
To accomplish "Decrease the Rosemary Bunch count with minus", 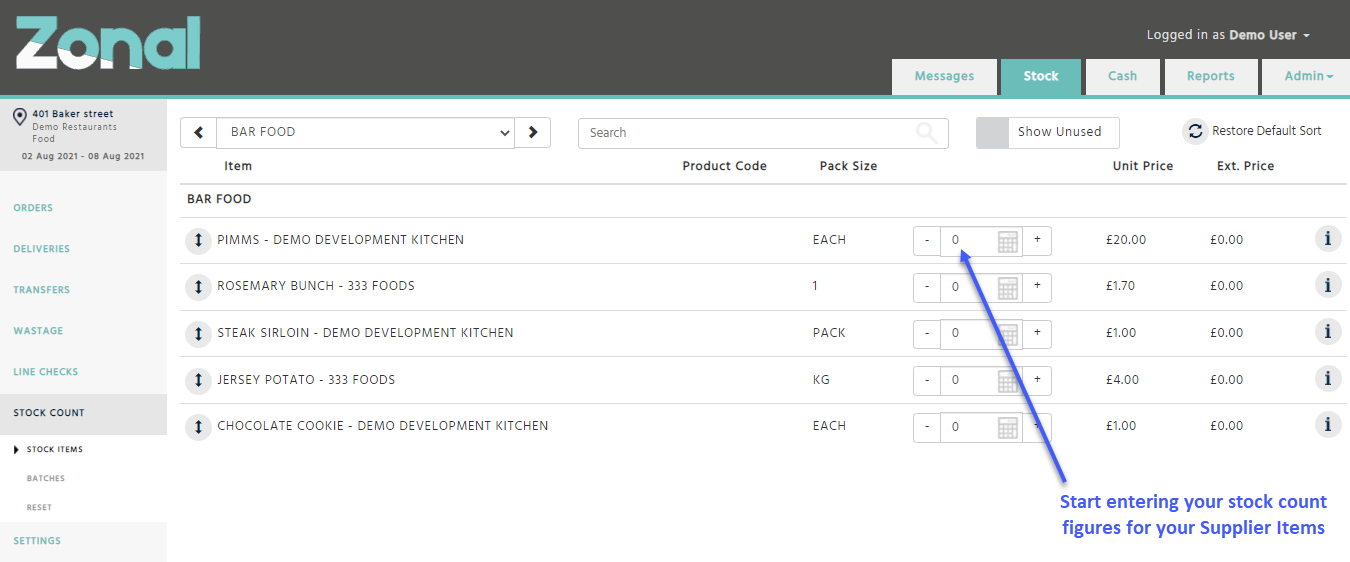I will (x=927, y=287).
